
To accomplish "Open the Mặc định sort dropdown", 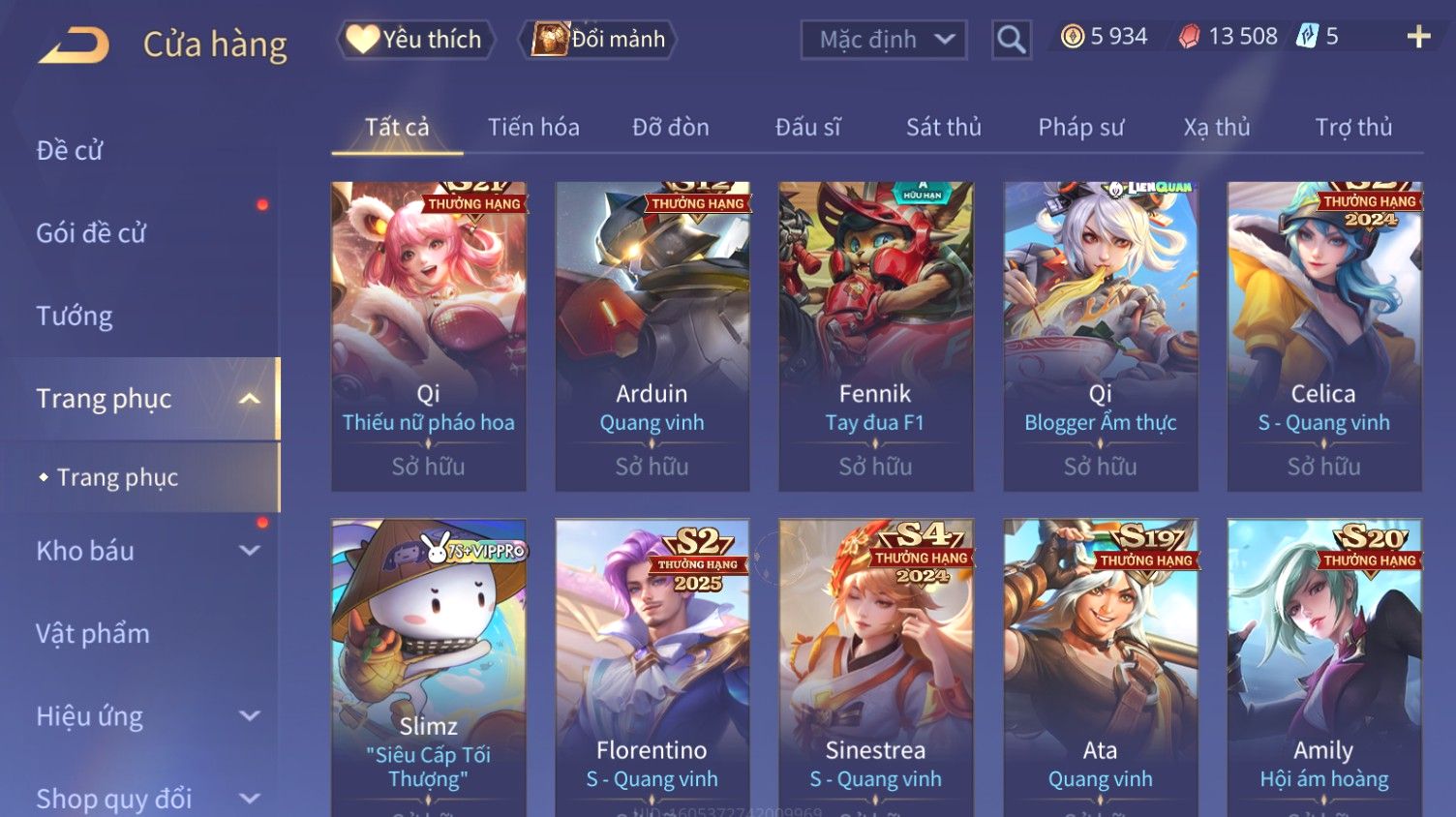I will tap(884, 40).
